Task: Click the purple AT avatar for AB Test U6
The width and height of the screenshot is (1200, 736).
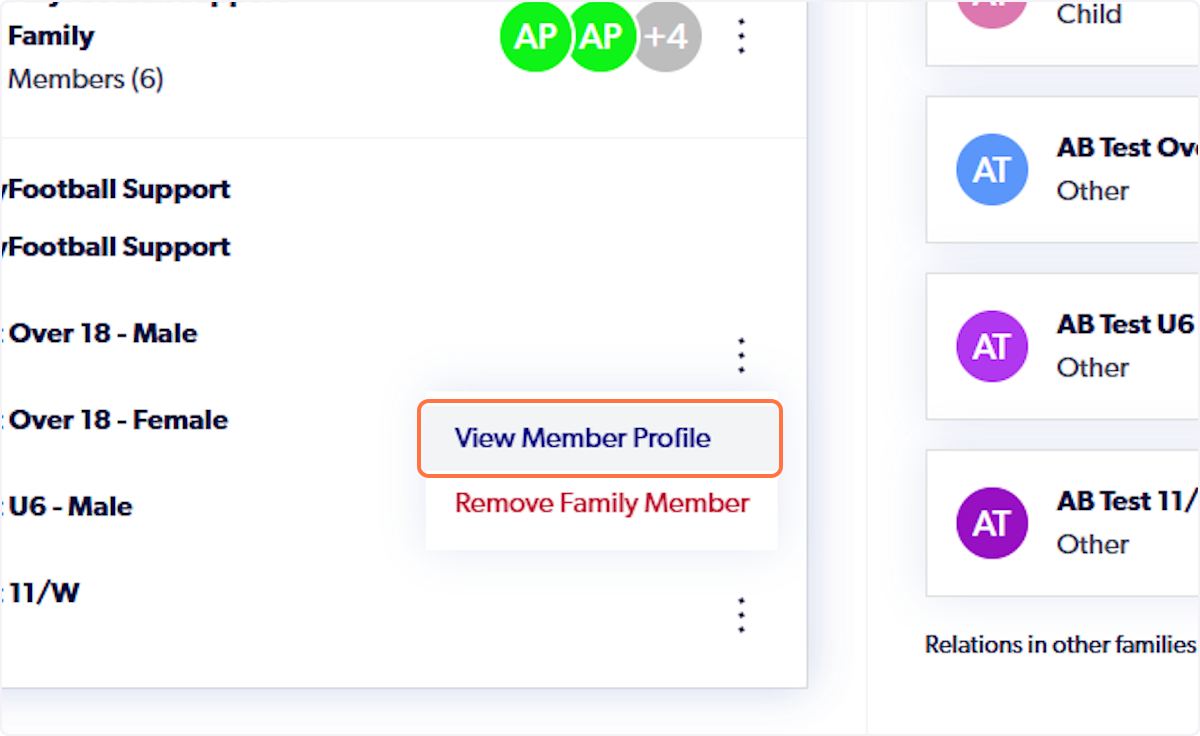Action: pyautogui.click(x=992, y=346)
